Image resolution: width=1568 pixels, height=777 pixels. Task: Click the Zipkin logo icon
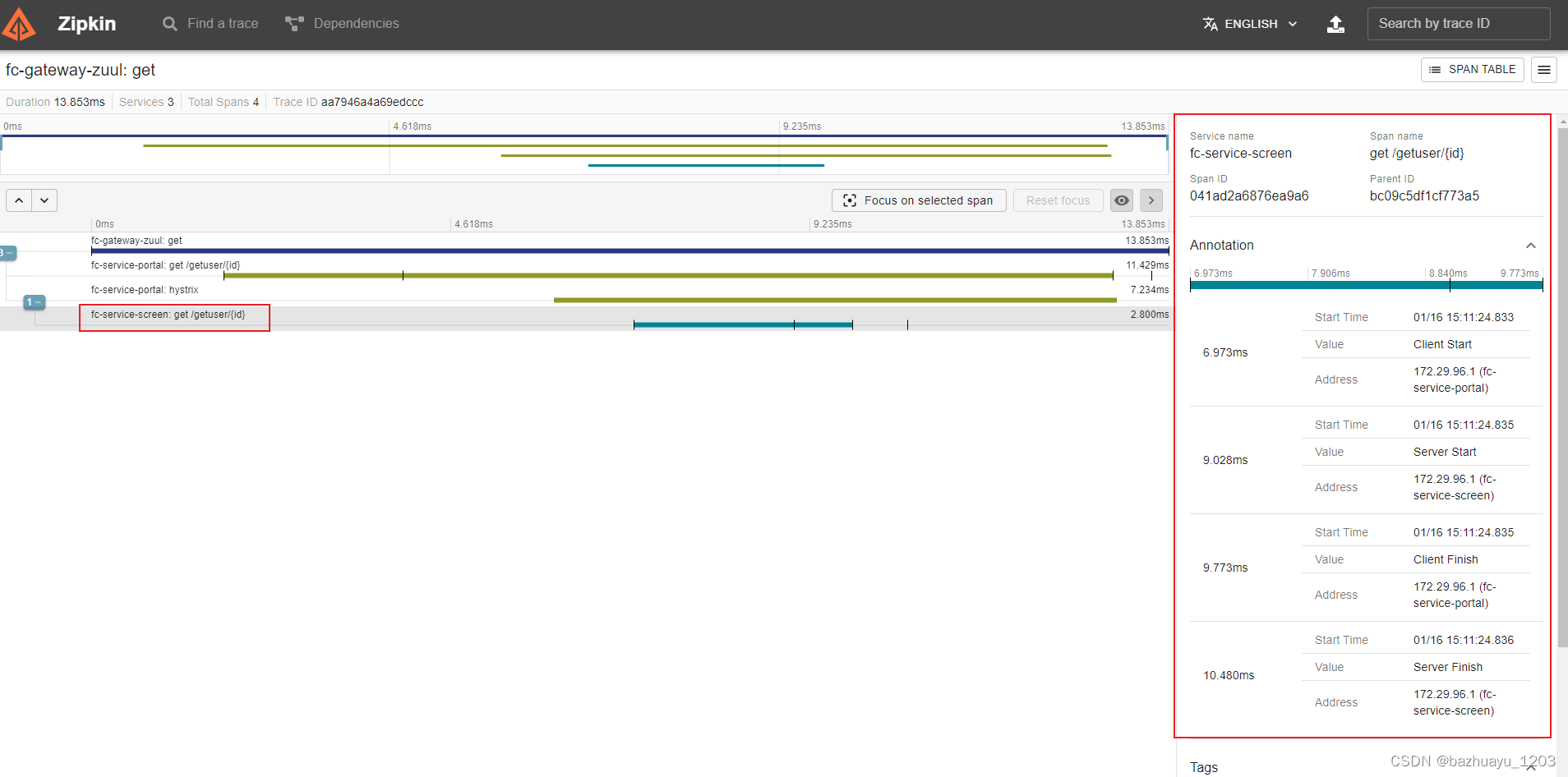[19, 24]
